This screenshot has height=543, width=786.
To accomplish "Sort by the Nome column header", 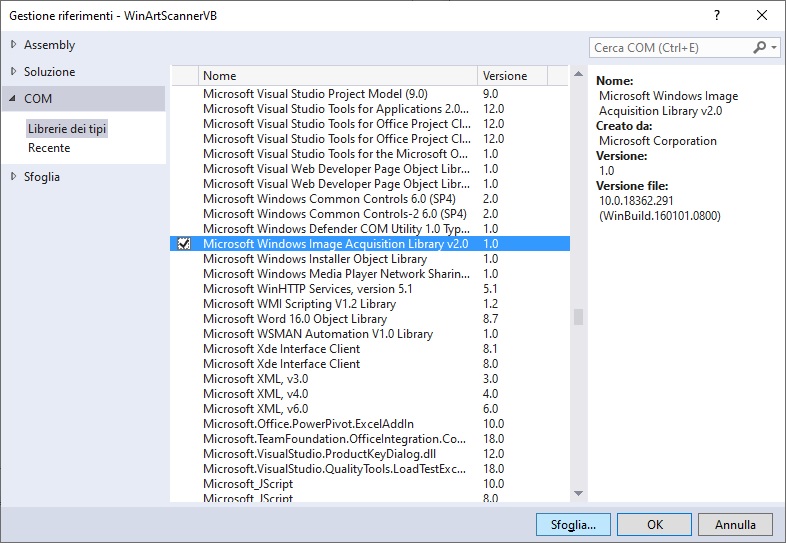I will 338,76.
